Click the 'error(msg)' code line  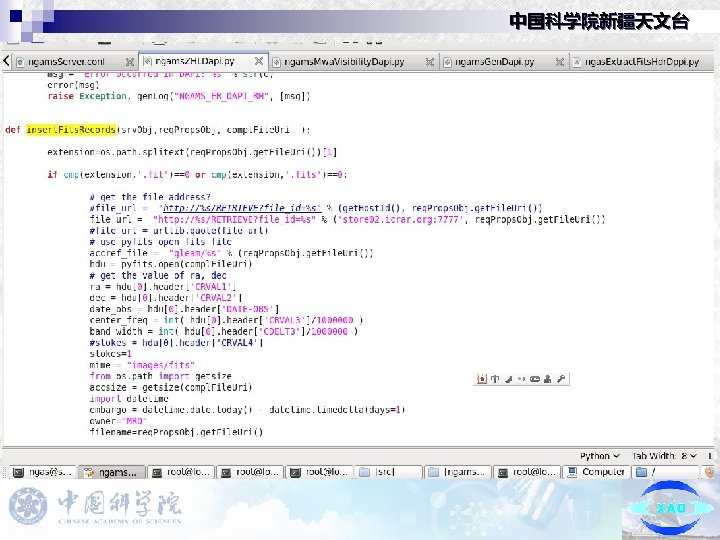[x=73, y=85]
